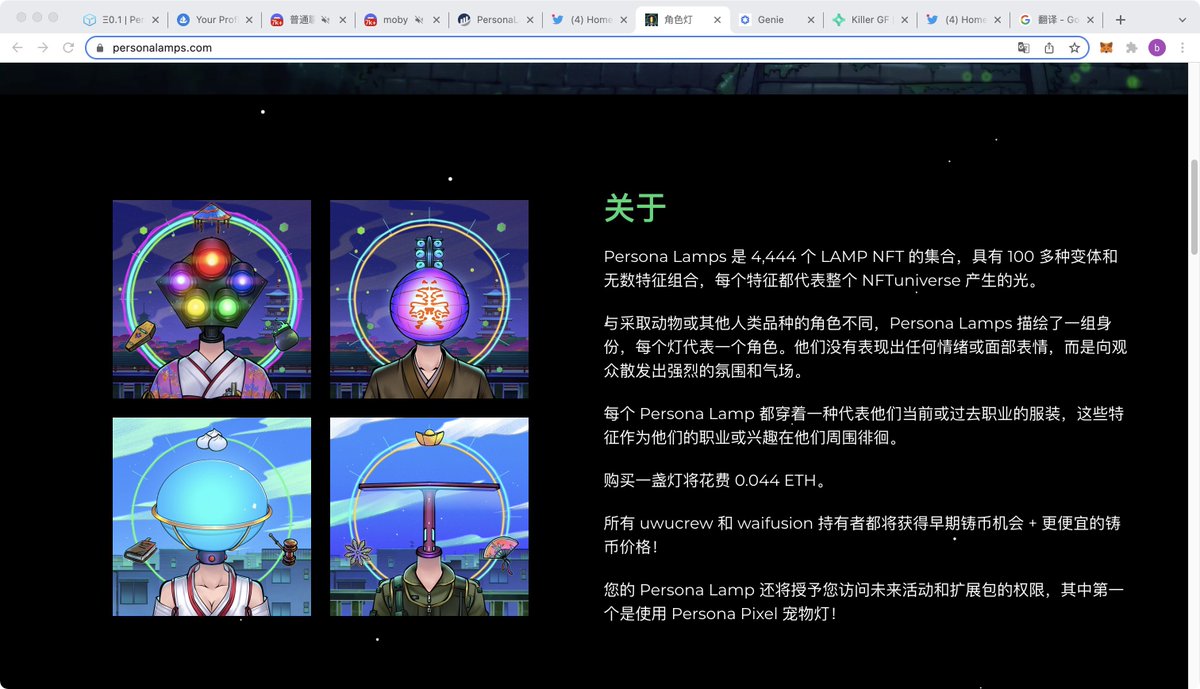Viewport: 1200px width, 689px height.
Task: Click the 0.044 ETH price text
Action: pyautogui.click(x=775, y=480)
